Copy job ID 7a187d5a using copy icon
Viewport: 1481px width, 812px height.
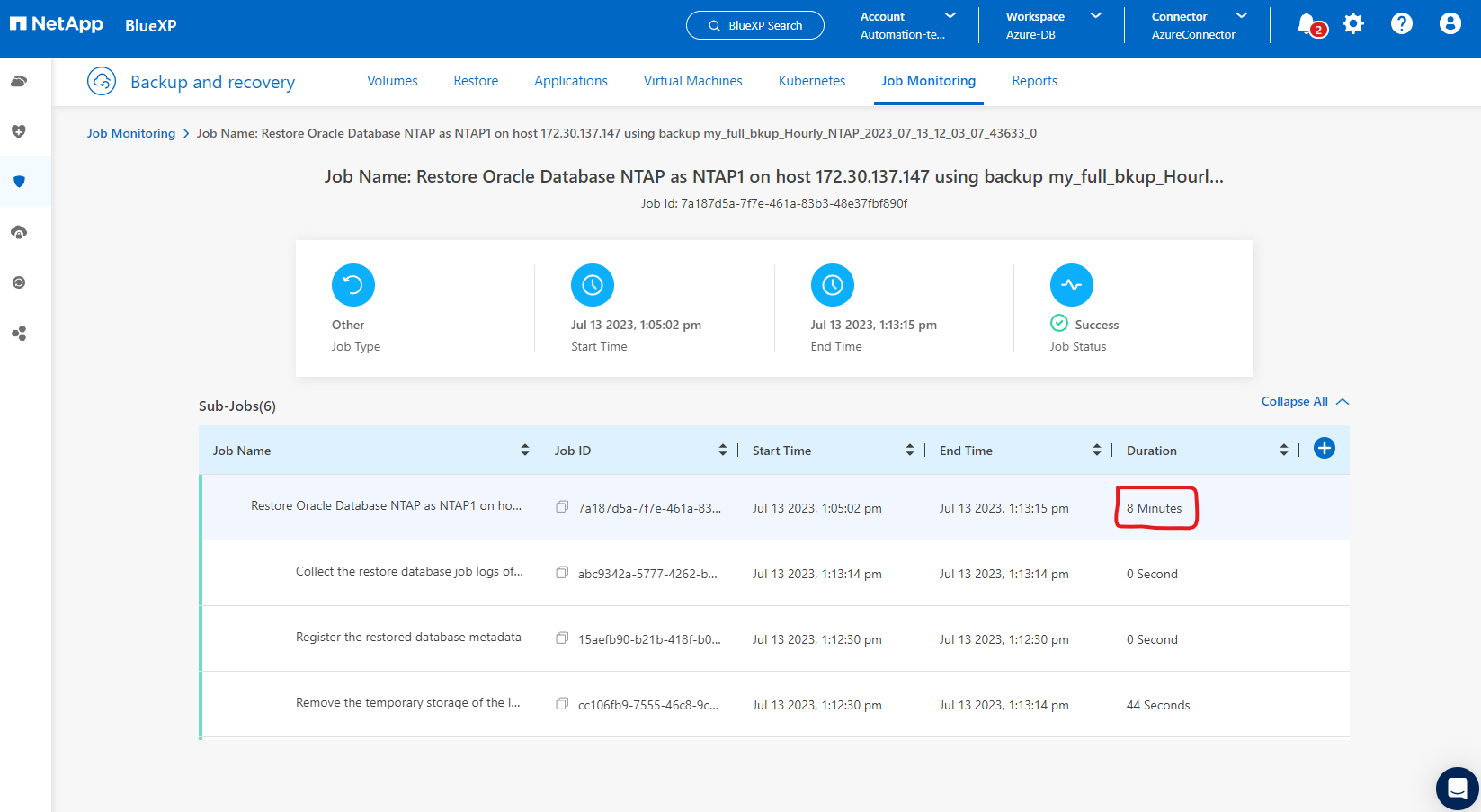pyautogui.click(x=562, y=507)
